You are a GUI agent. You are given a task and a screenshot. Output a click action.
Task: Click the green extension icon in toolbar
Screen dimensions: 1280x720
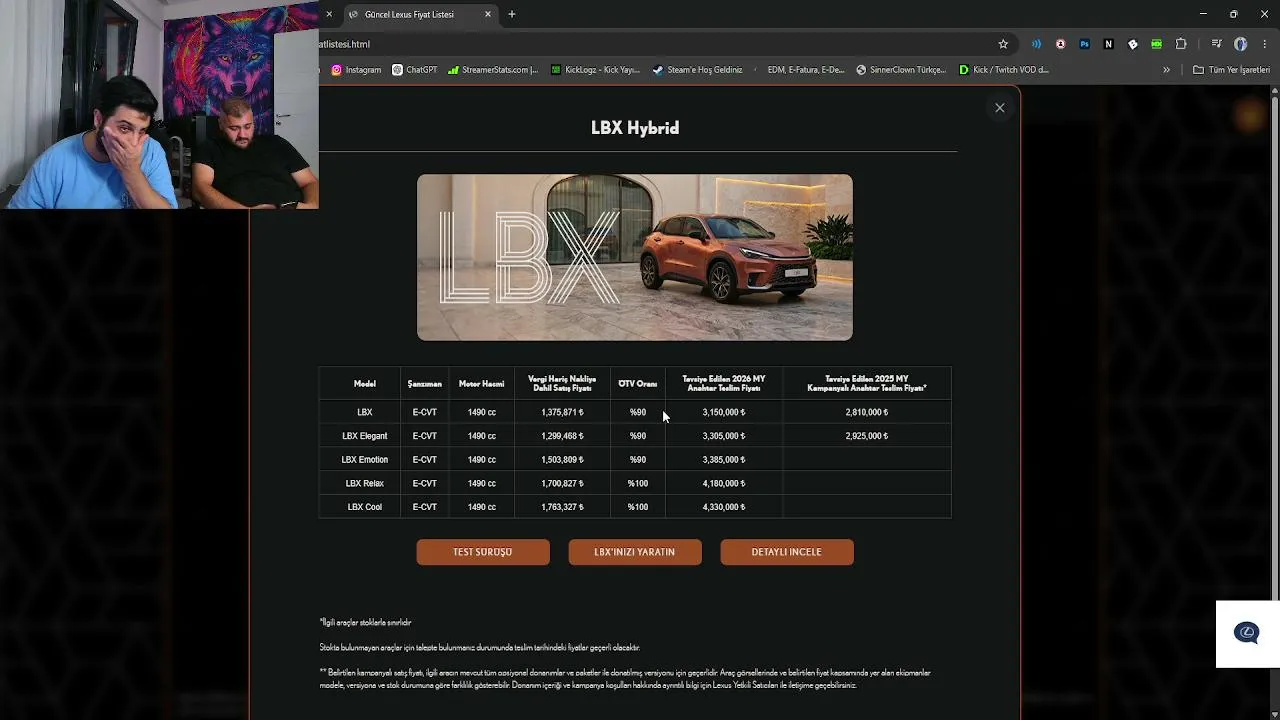click(1157, 44)
